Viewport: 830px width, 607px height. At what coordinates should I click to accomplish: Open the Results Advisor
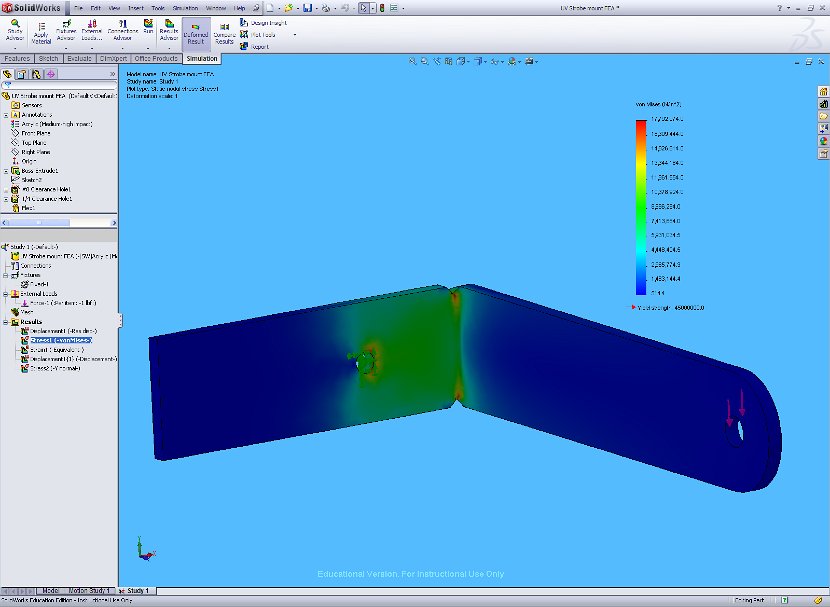tap(169, 31)
